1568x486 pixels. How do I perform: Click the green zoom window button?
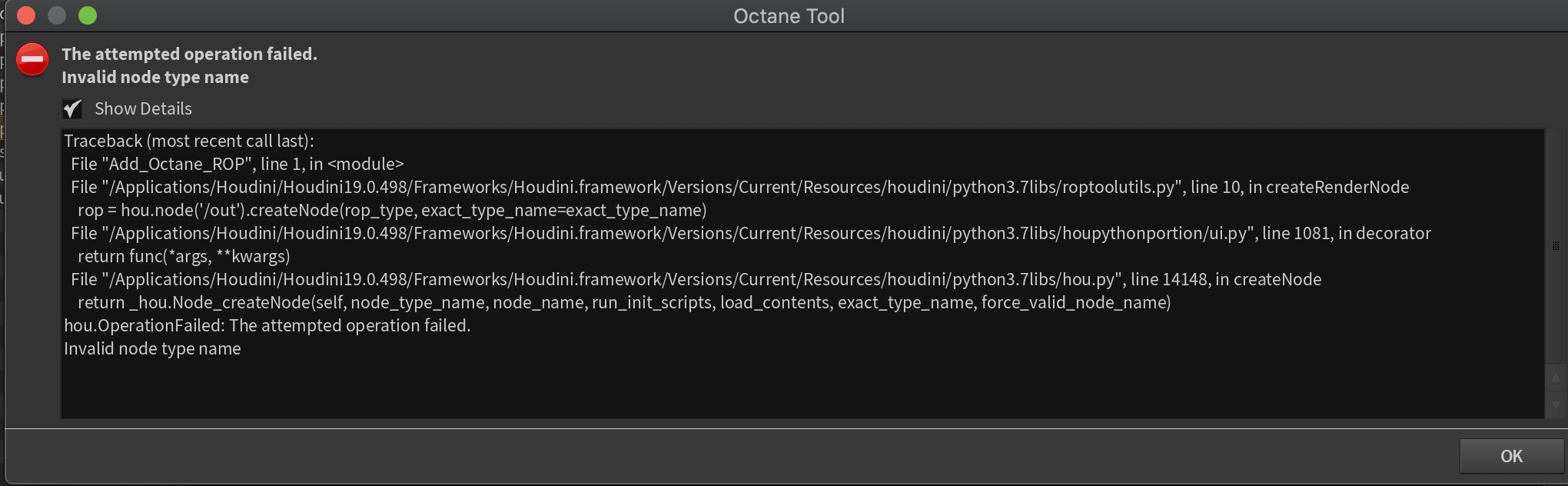click(x=88, y=15)
